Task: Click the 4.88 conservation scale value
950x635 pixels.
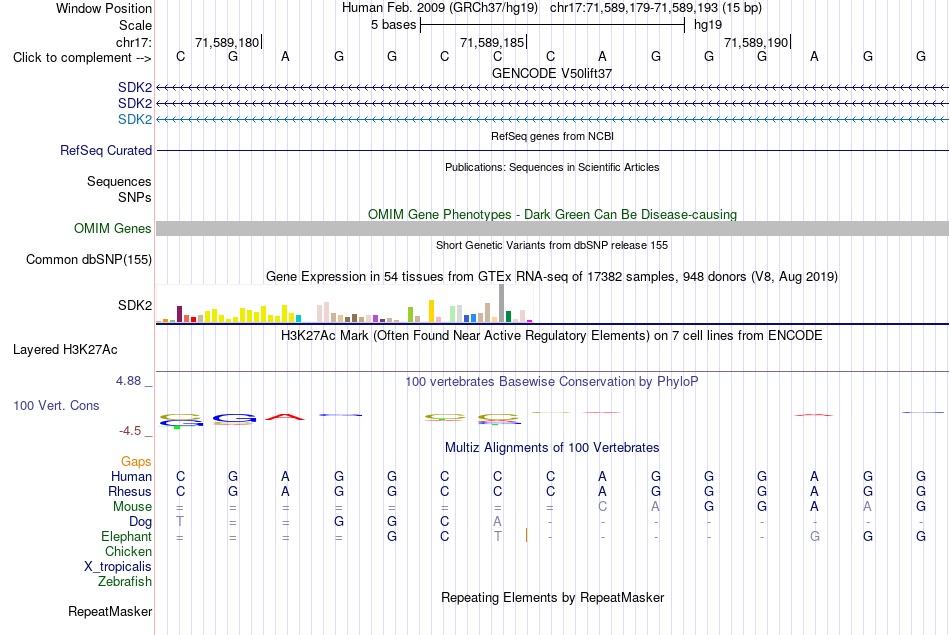Action: click(x=128, y=381)
